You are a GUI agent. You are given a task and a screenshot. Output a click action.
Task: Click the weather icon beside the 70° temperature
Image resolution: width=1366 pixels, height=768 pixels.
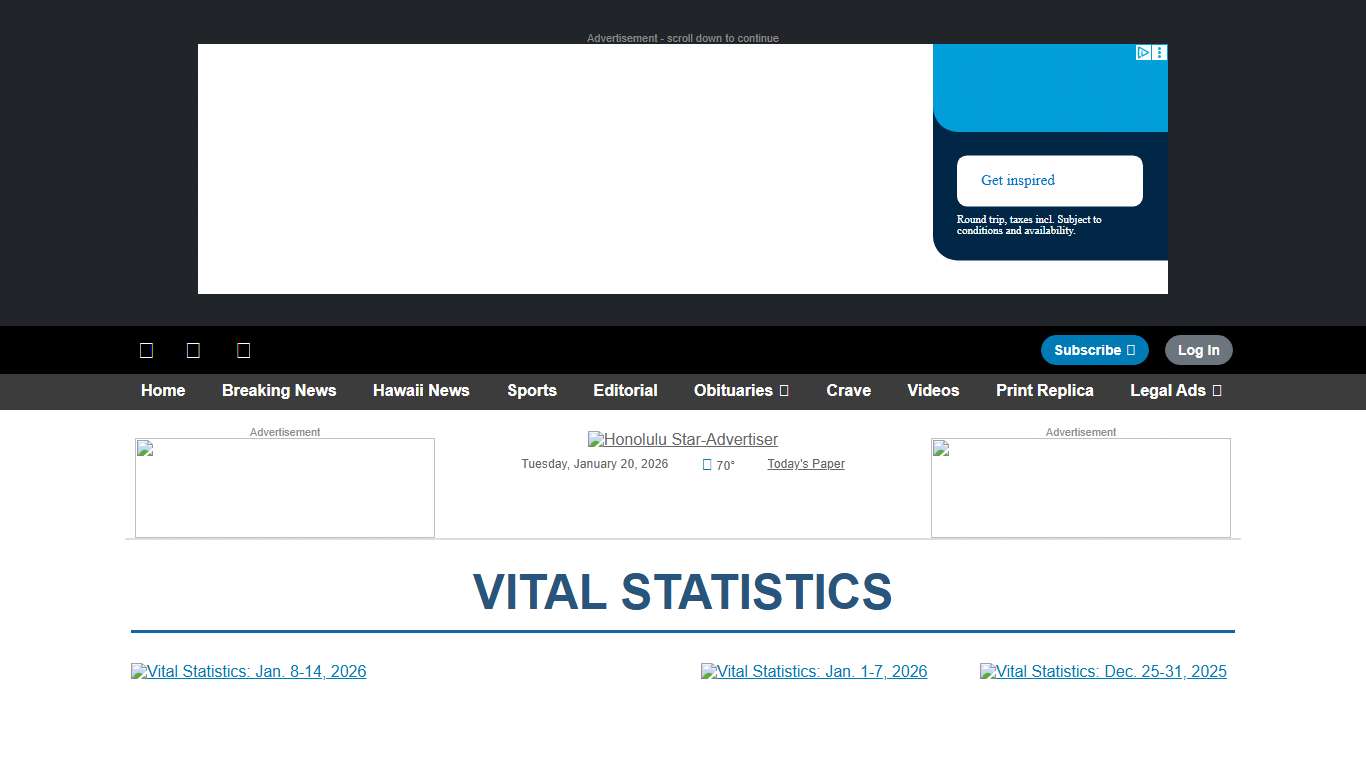coord(707,464)
